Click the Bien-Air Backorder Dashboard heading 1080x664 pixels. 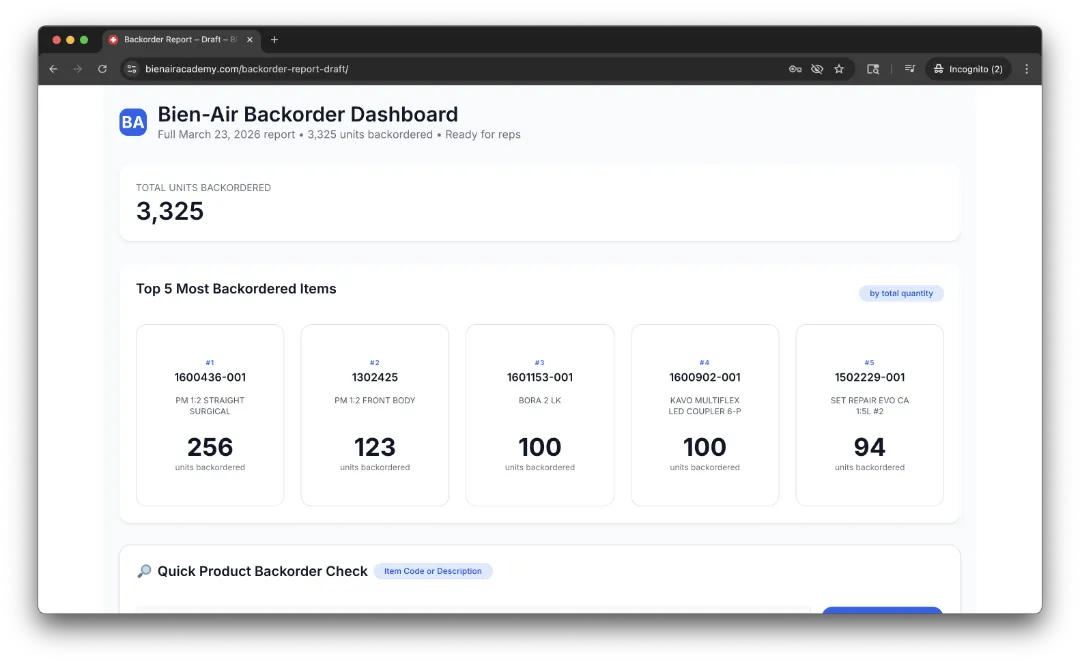pyautogui.click(x=308, y=114)
